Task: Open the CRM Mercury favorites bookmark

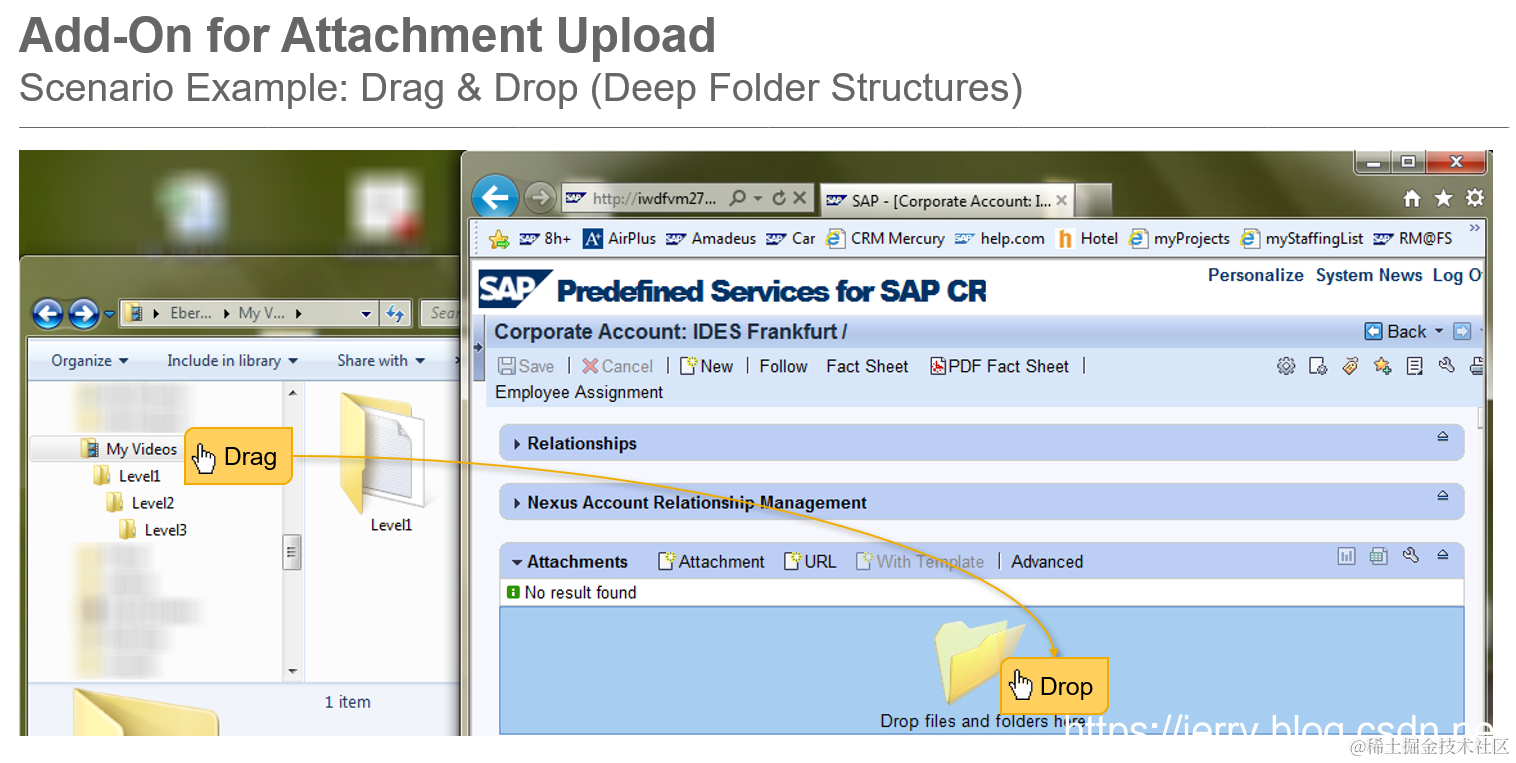Action: point(884,239)
